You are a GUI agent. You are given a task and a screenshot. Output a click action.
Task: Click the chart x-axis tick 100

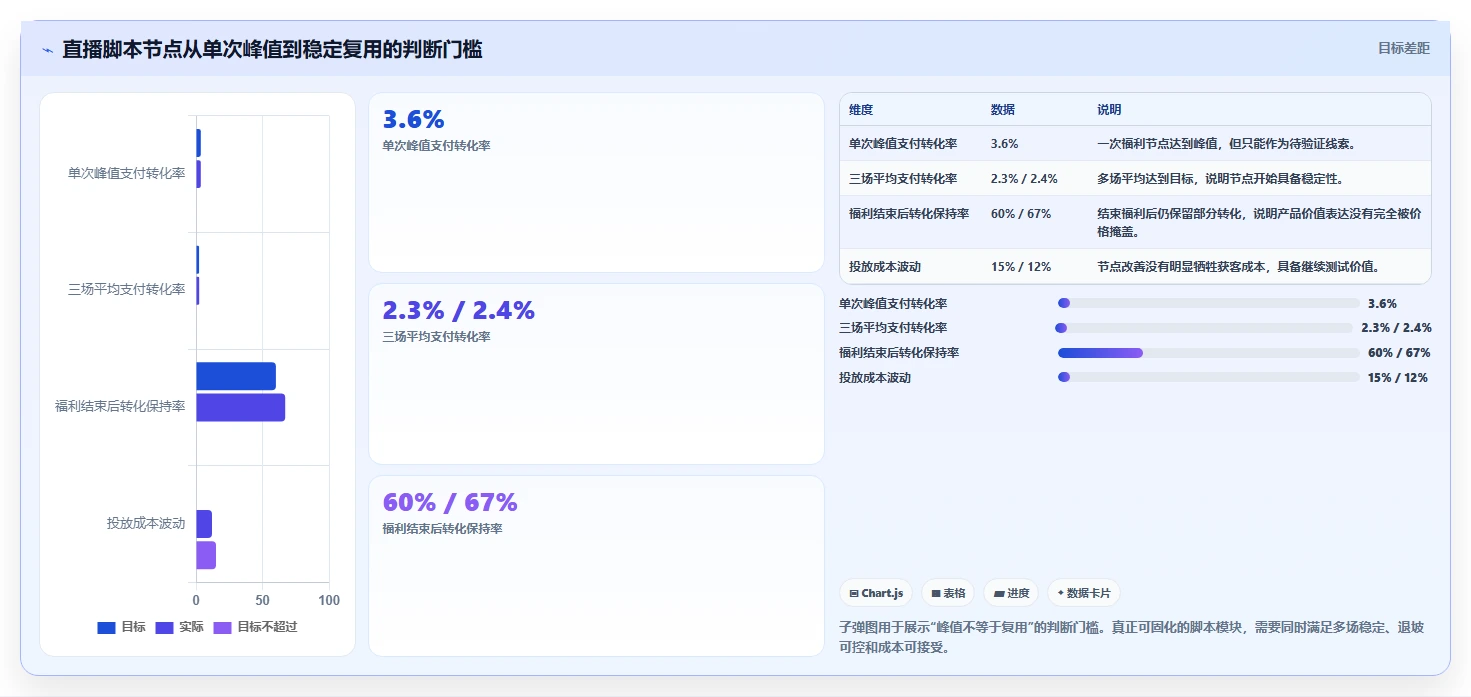click(329, 600)
